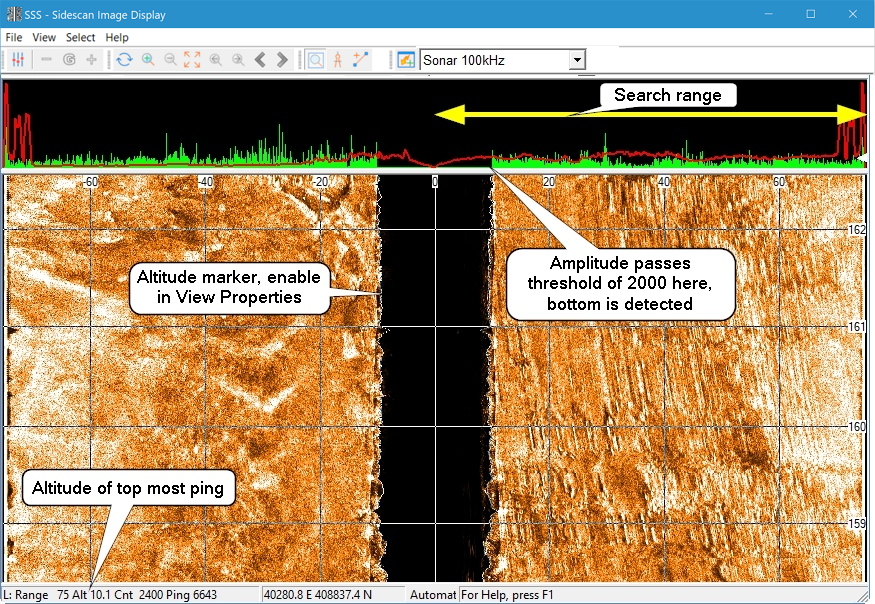
Task: Toggle the line digitize tool
Action: coord(360,60)
